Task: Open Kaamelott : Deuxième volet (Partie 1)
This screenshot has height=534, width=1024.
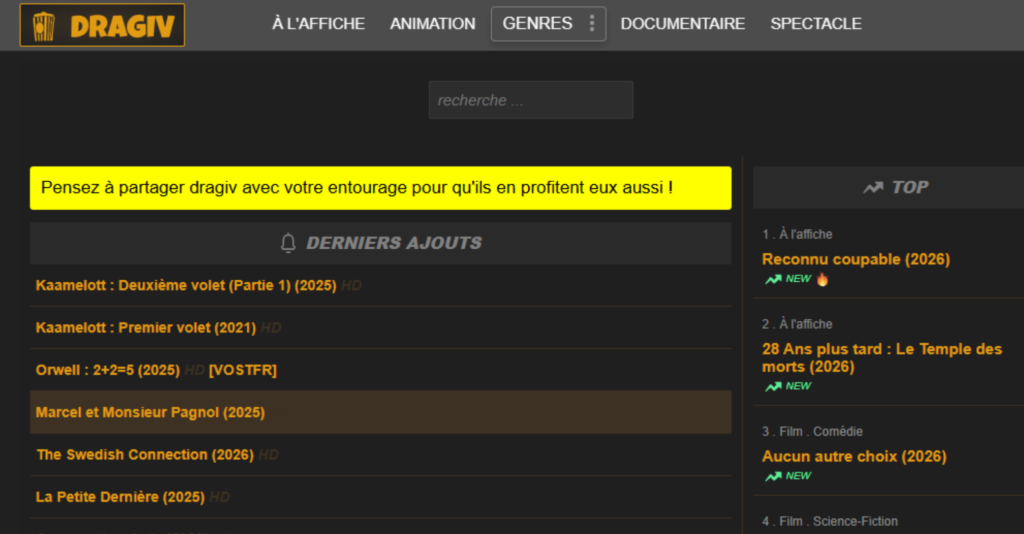Action: [x=186, y=285]
